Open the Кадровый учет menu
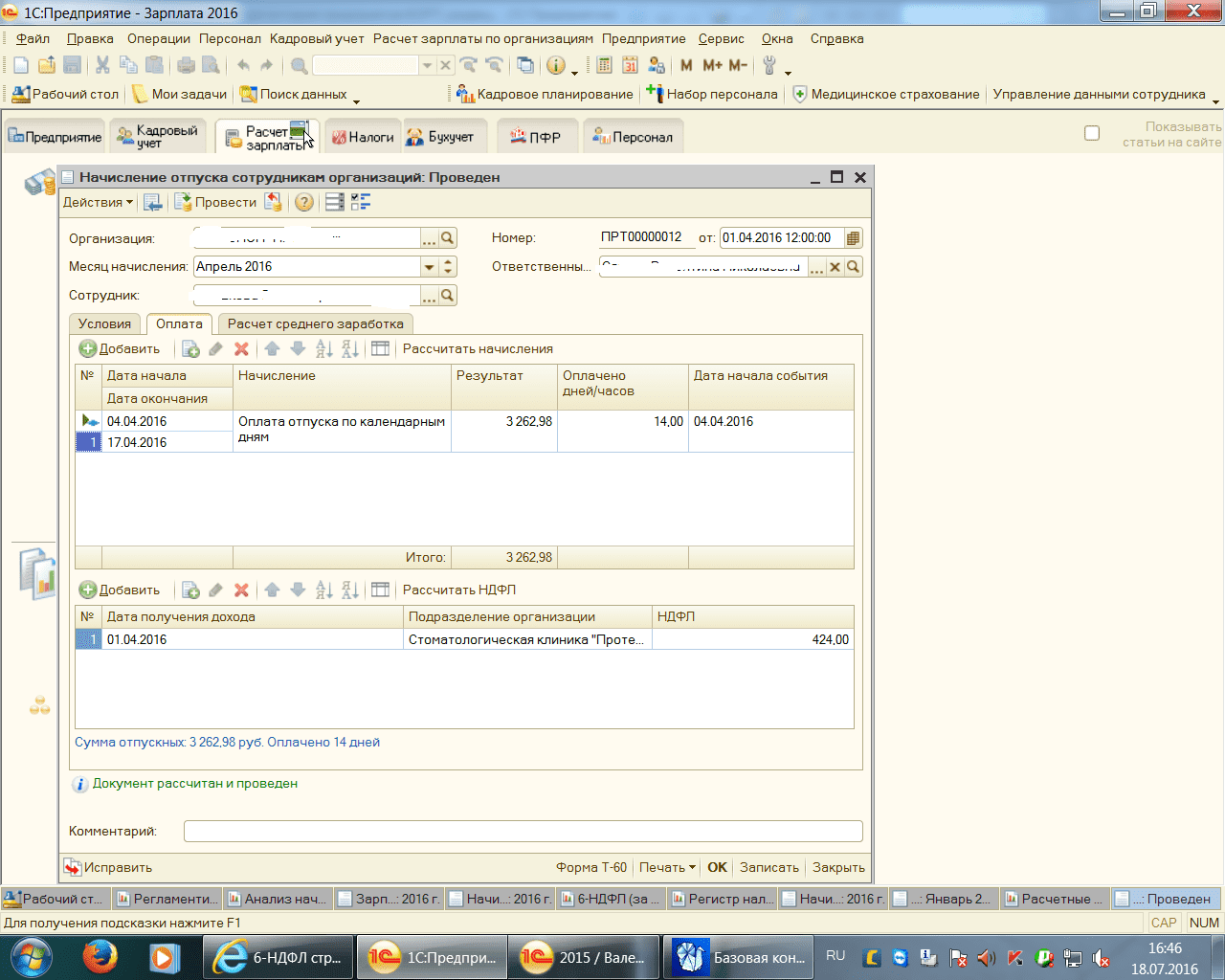This screenshot has width=1225, height=980. tap(317, 38)
